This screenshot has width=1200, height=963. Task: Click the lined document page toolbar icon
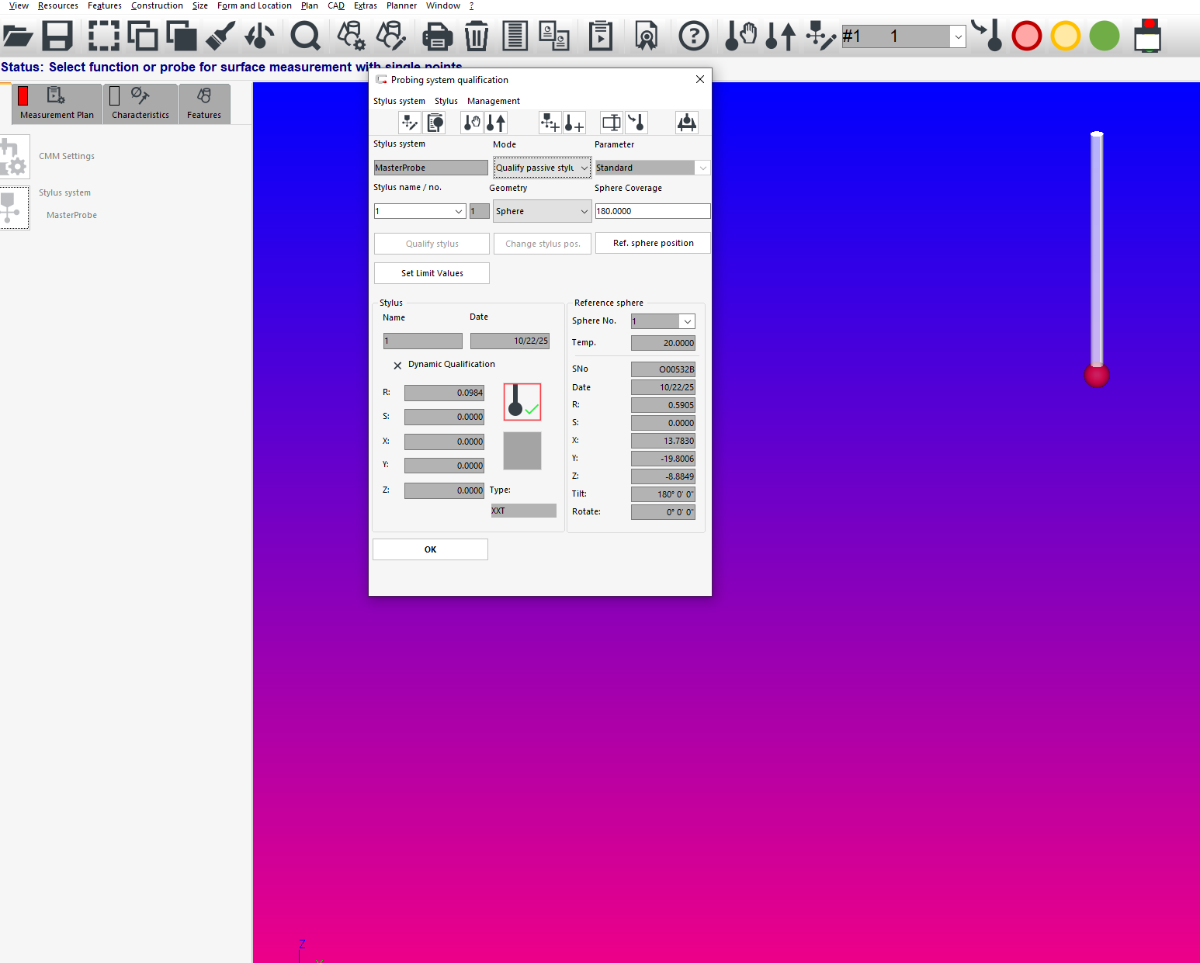tap(515, 37)
